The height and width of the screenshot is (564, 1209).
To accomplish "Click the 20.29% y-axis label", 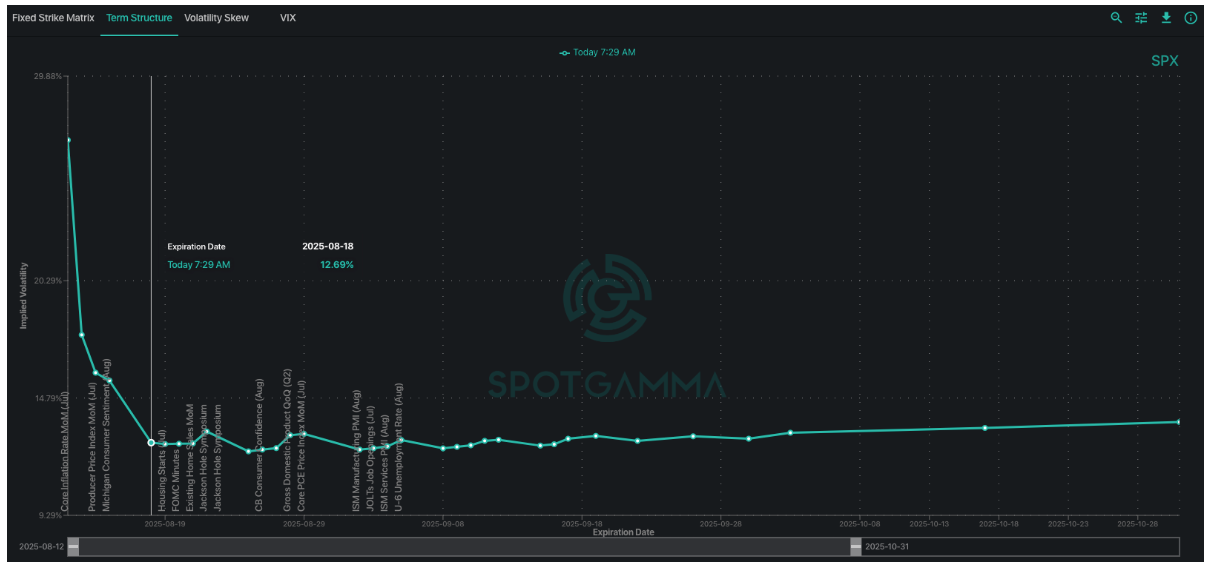I will [47, 281].
